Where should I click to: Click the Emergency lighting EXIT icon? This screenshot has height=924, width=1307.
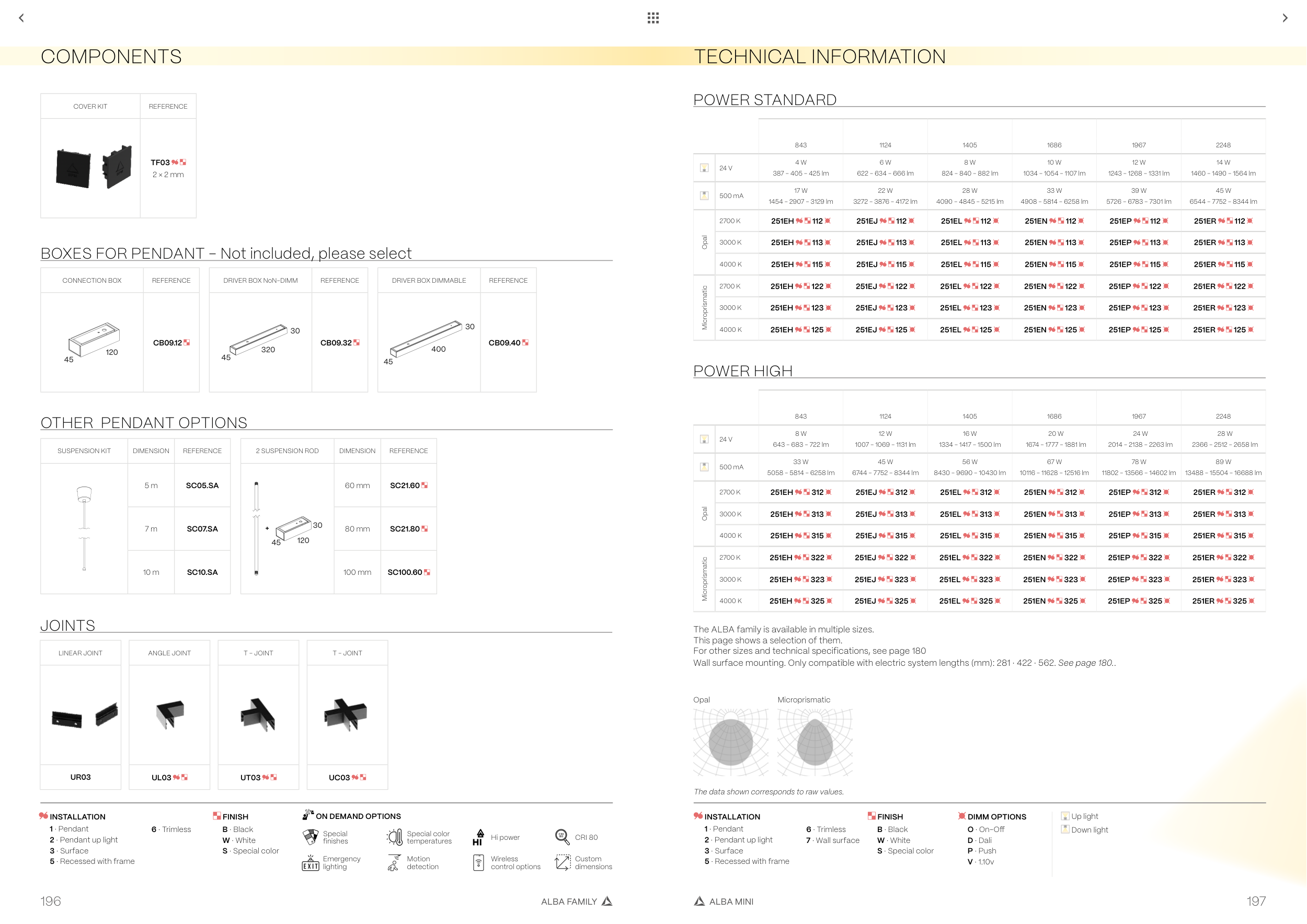[310, 863]
